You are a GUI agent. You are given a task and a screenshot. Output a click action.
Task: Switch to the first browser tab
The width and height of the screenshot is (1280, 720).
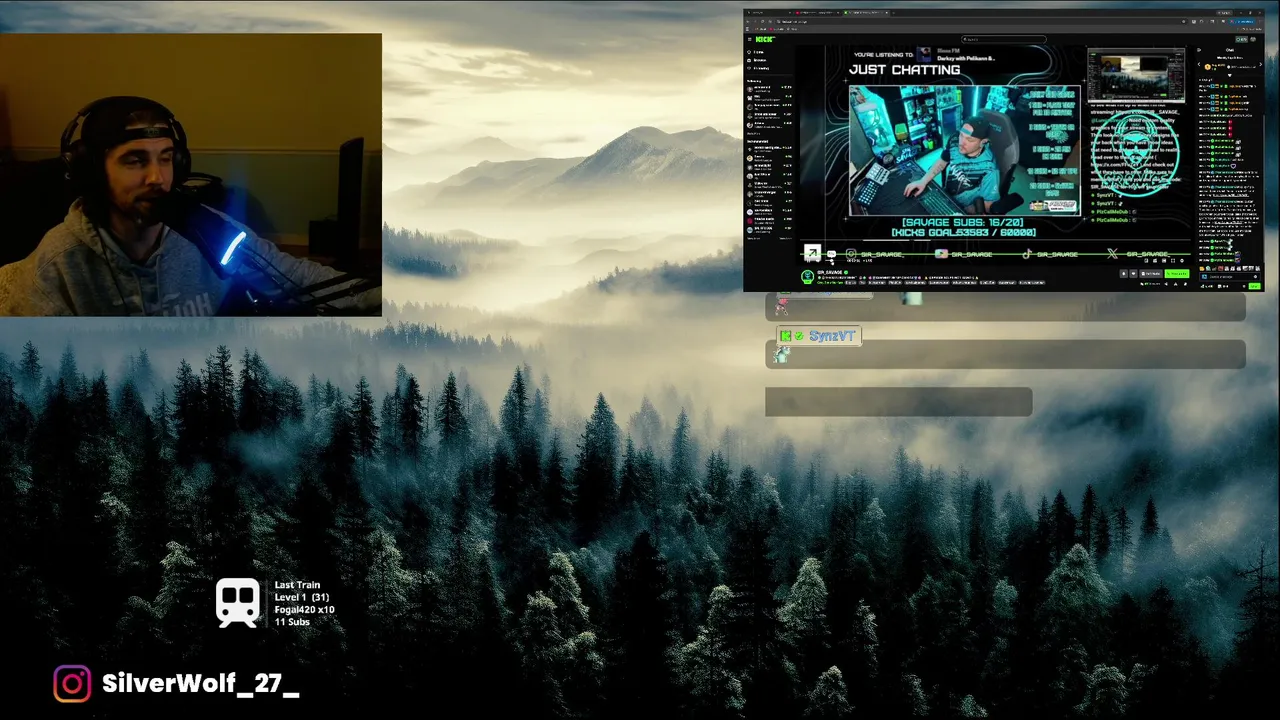tap(768, 12)
